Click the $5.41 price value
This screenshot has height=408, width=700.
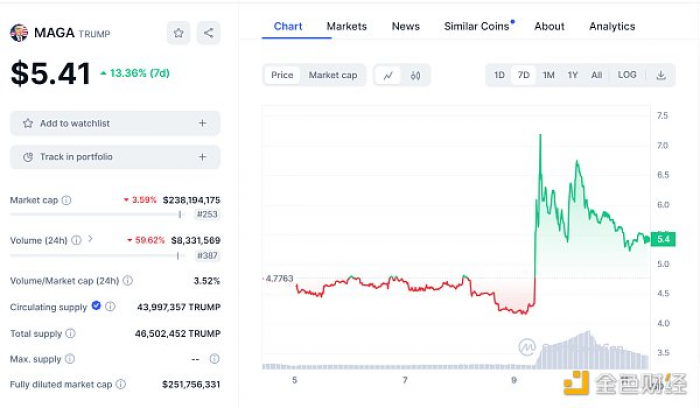click(x=50, y=74)
